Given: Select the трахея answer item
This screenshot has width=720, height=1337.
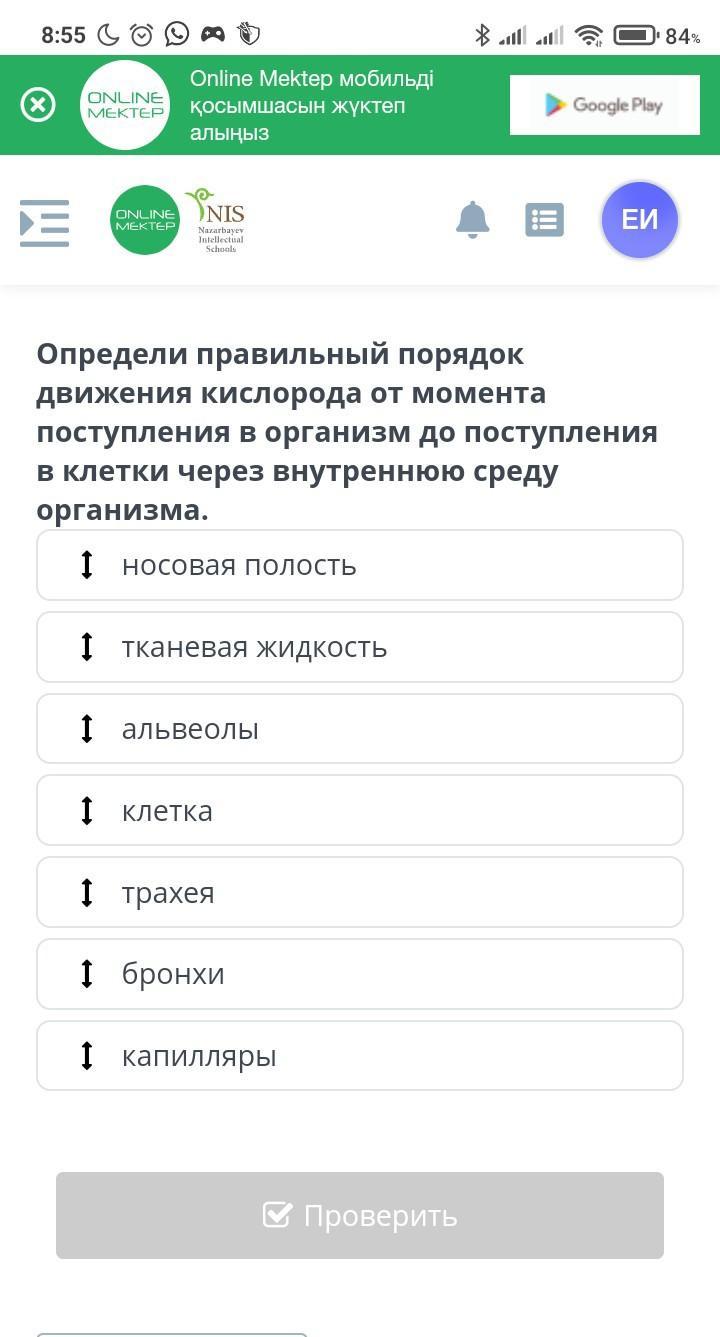Looking at the screenshot, I should point(360,892).
